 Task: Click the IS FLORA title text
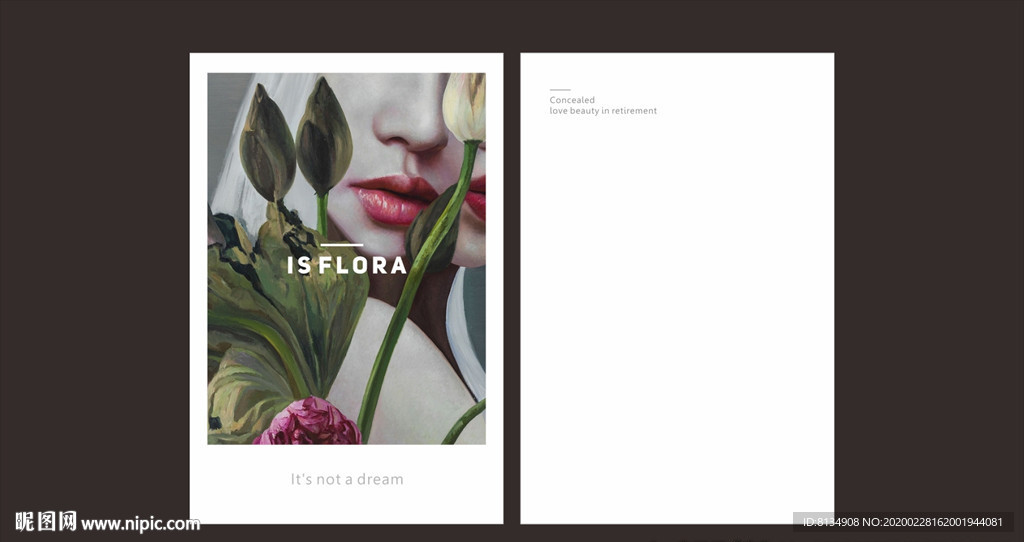pyautogui.click(x=347, y=264)
